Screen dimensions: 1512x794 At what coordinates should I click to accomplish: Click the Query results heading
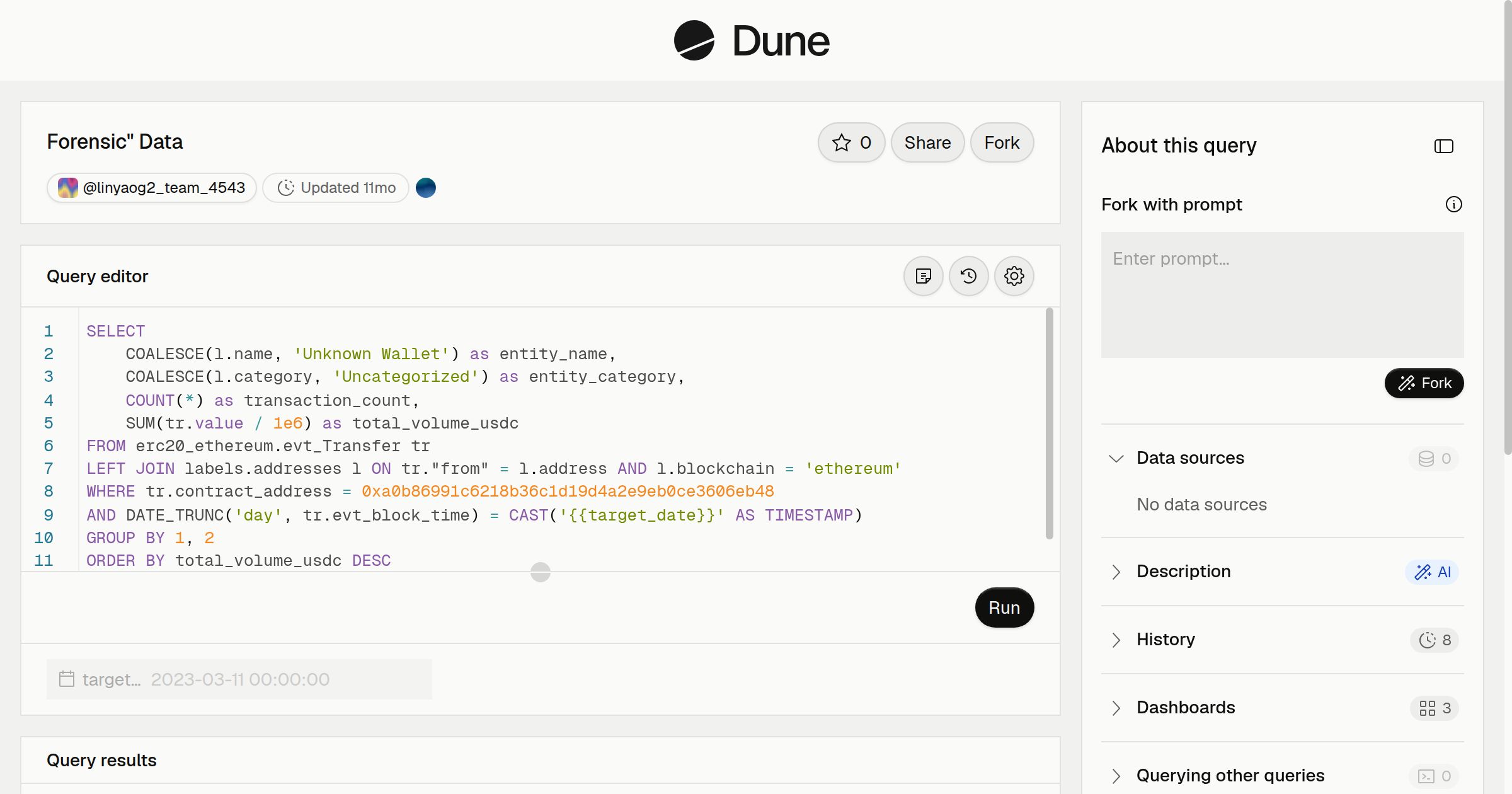(x=101, y=761)
